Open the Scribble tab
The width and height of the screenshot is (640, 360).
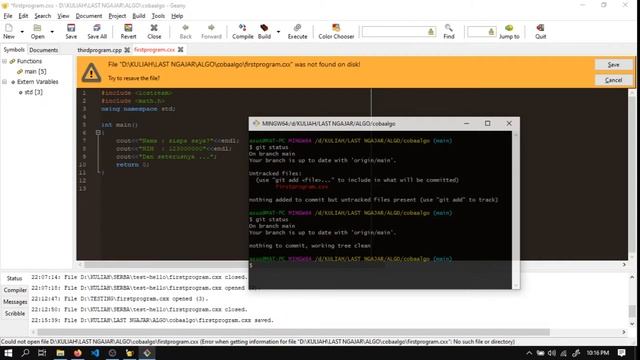[x=15, y=313]
